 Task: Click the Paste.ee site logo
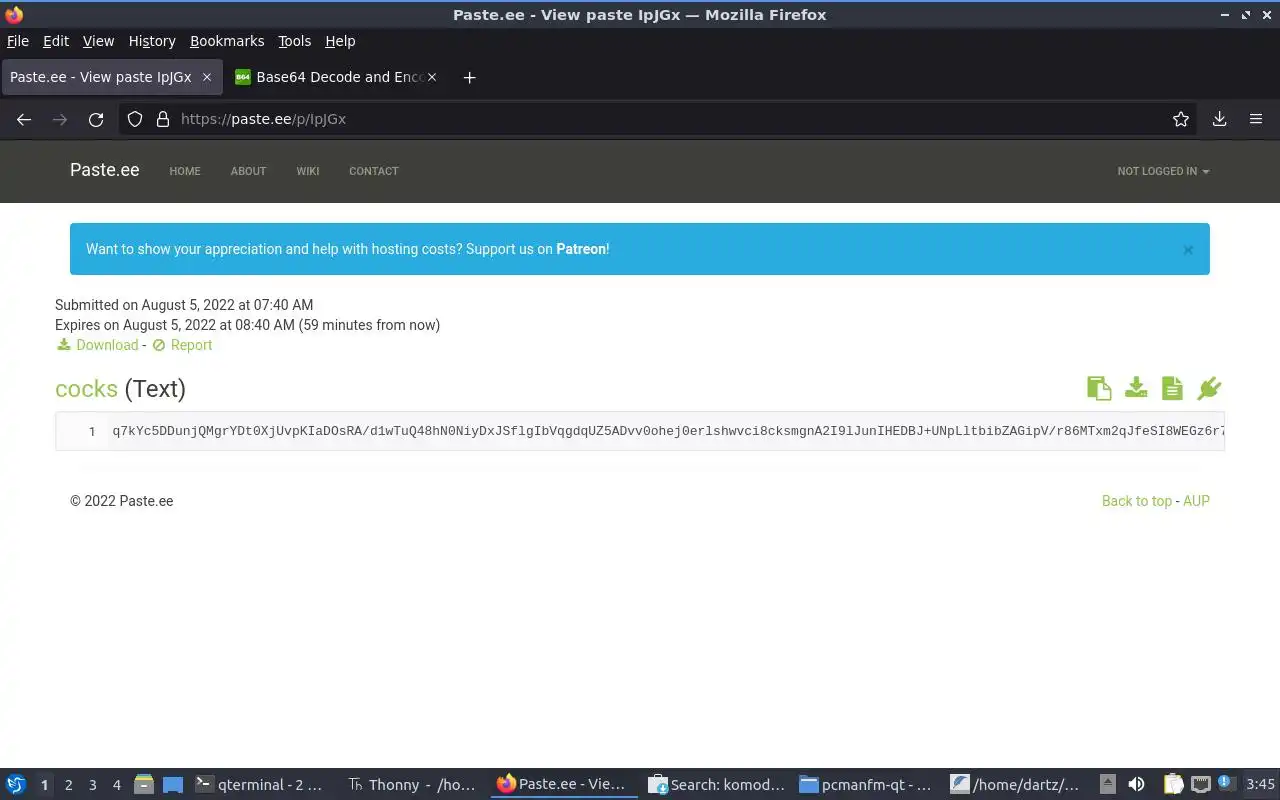pyautogui.click(x=105, y=170)
